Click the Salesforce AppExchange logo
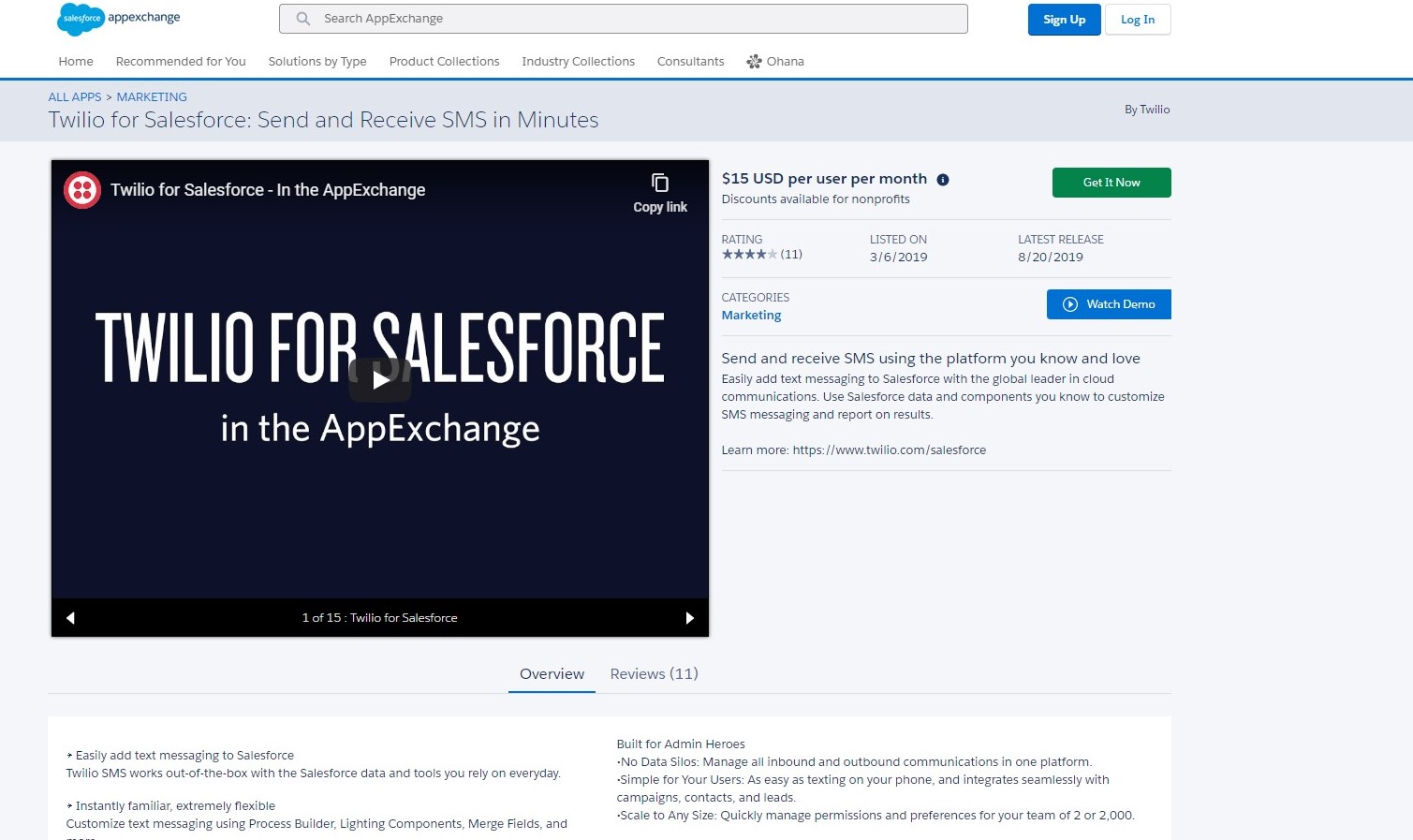 tap(117, 18)
